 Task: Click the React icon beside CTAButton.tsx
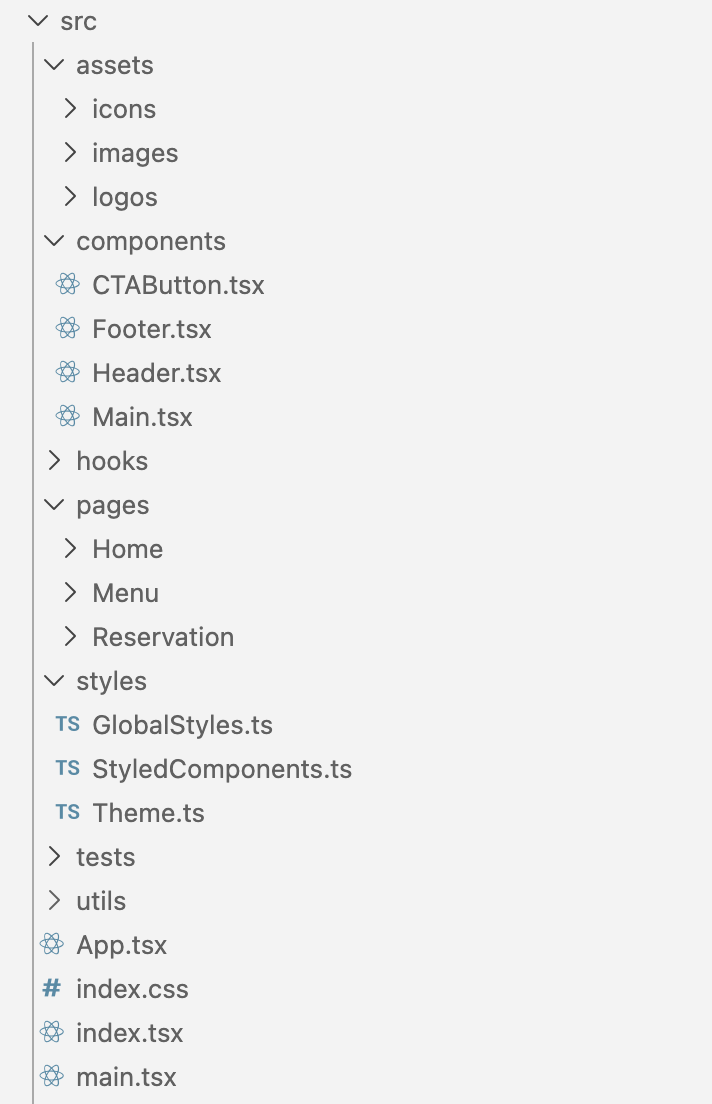(x=68, y=285)
